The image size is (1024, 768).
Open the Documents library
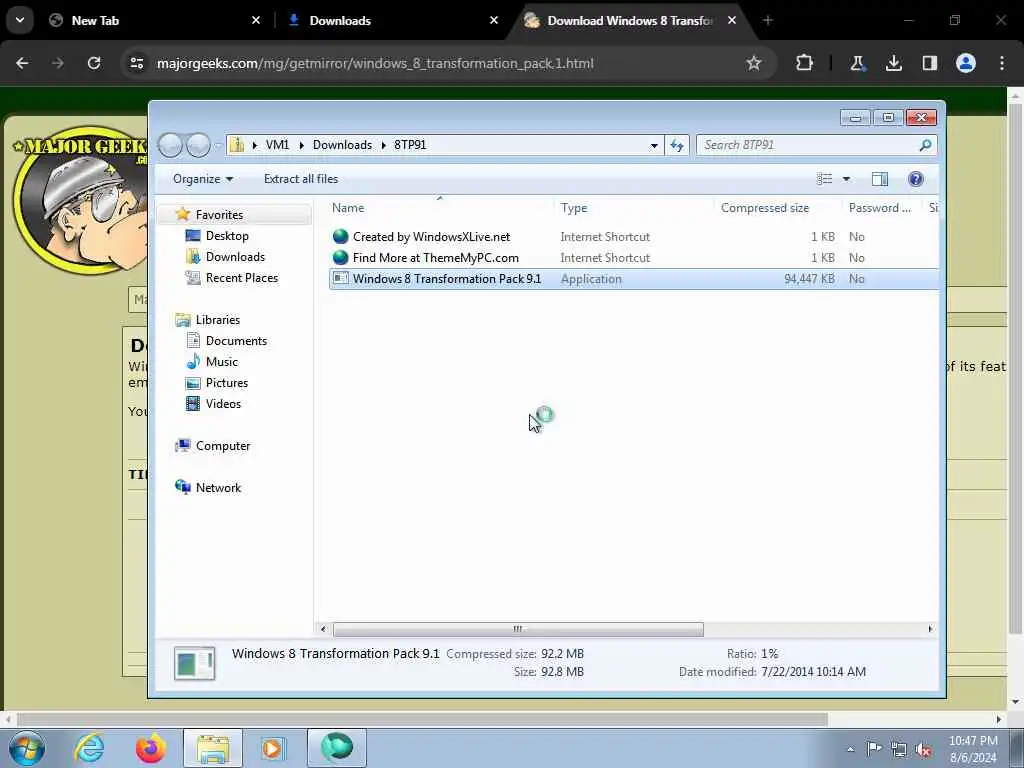(x=236, y=341)
